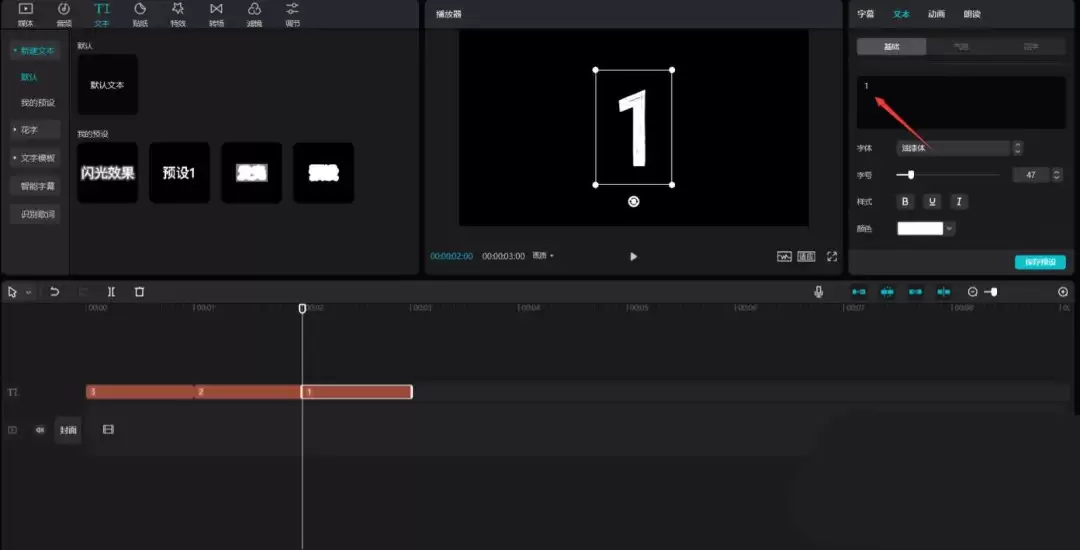Select the 闪光效果 preset thumbnail
The width and height of the screenshot is (1080, 550).
point(108,173)
